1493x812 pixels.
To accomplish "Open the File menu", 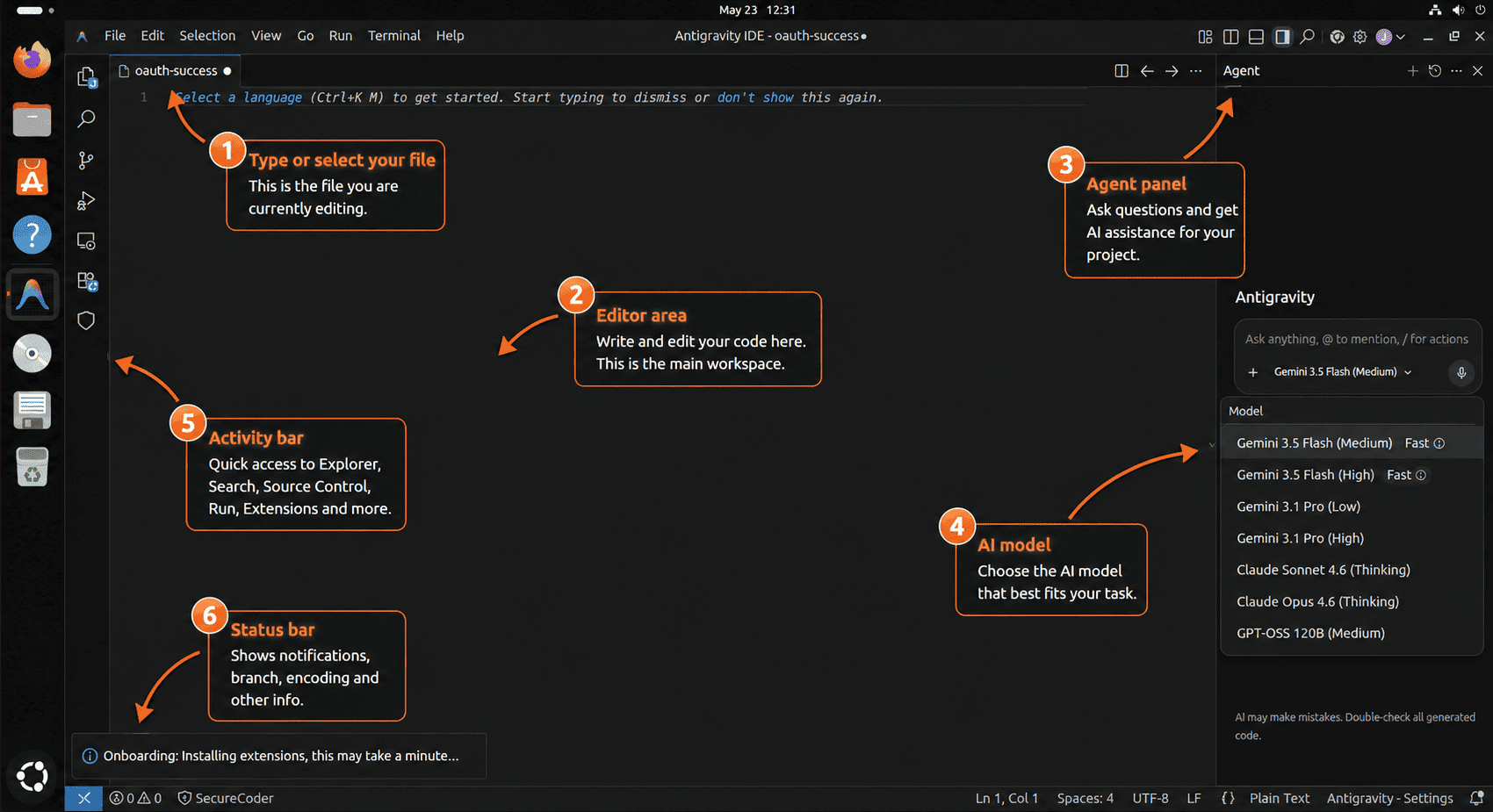I will click(x=115, y=36).
